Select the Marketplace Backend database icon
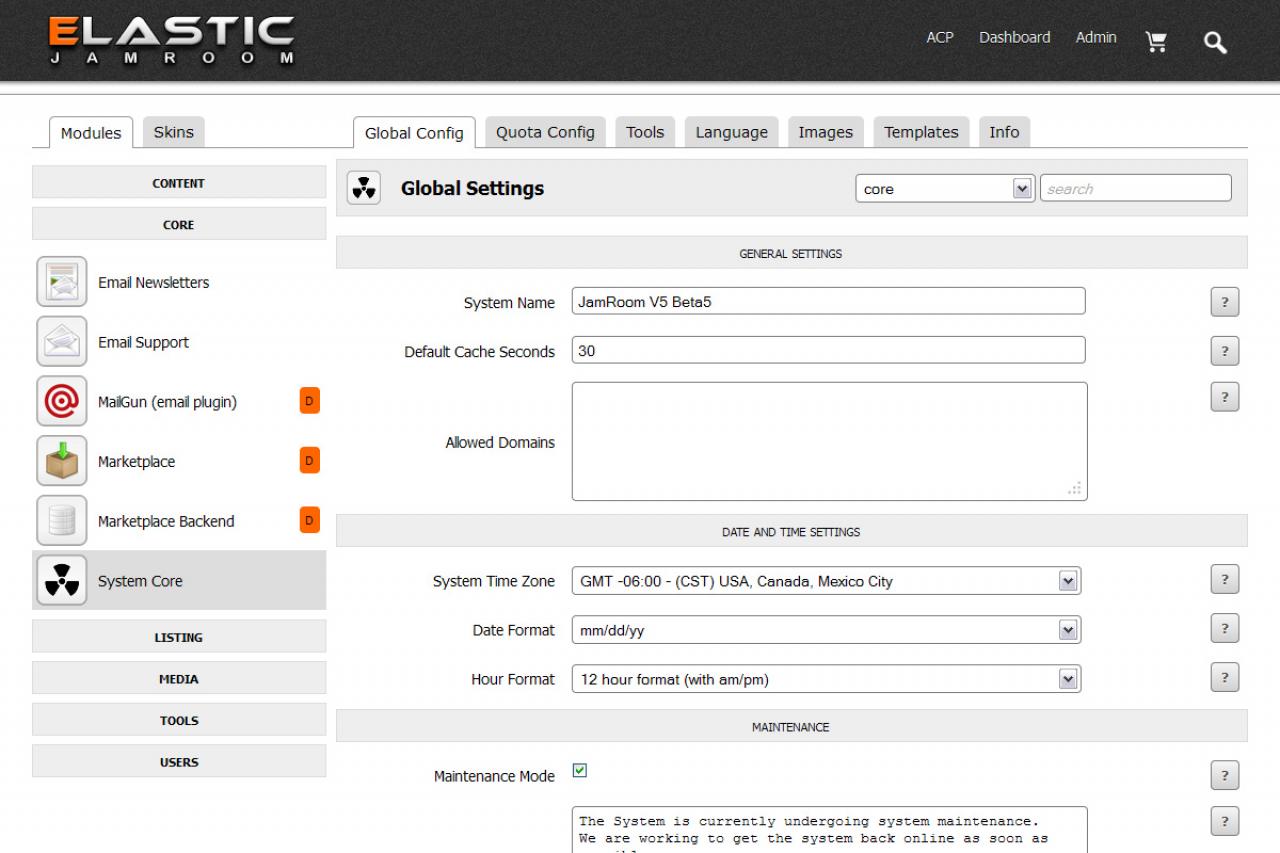This screenshot has height=853, width=1280. (62, 521)
